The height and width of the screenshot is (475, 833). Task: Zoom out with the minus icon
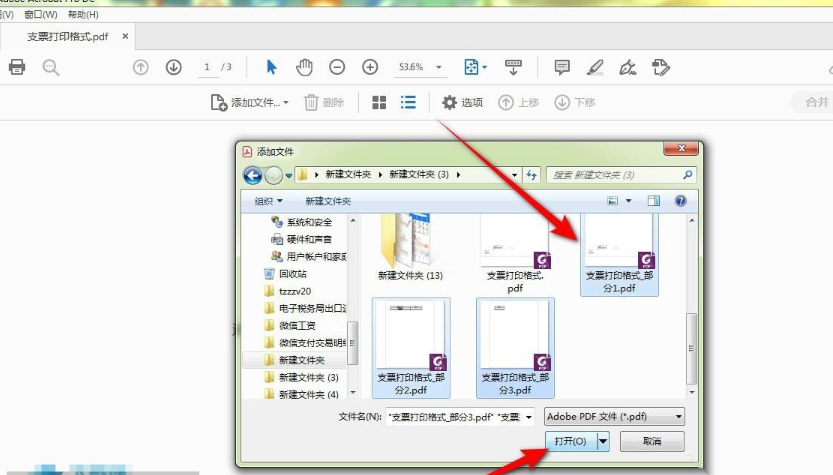[337, 67]
